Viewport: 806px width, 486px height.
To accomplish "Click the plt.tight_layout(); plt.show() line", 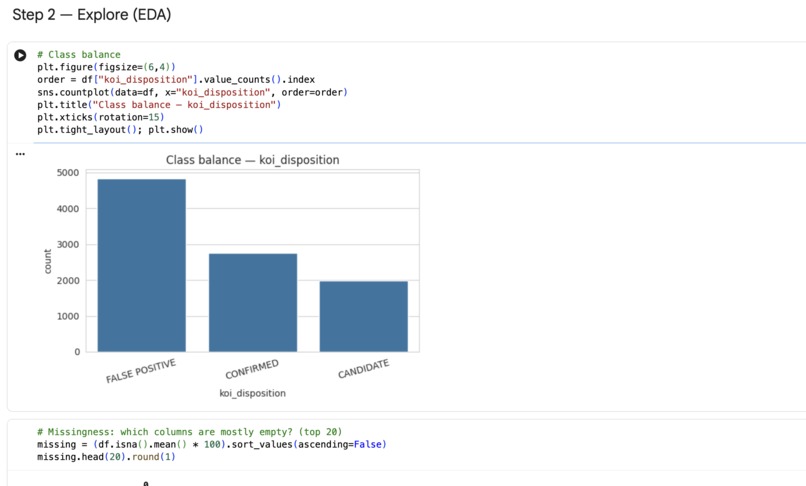I will (x=120, y=130).
